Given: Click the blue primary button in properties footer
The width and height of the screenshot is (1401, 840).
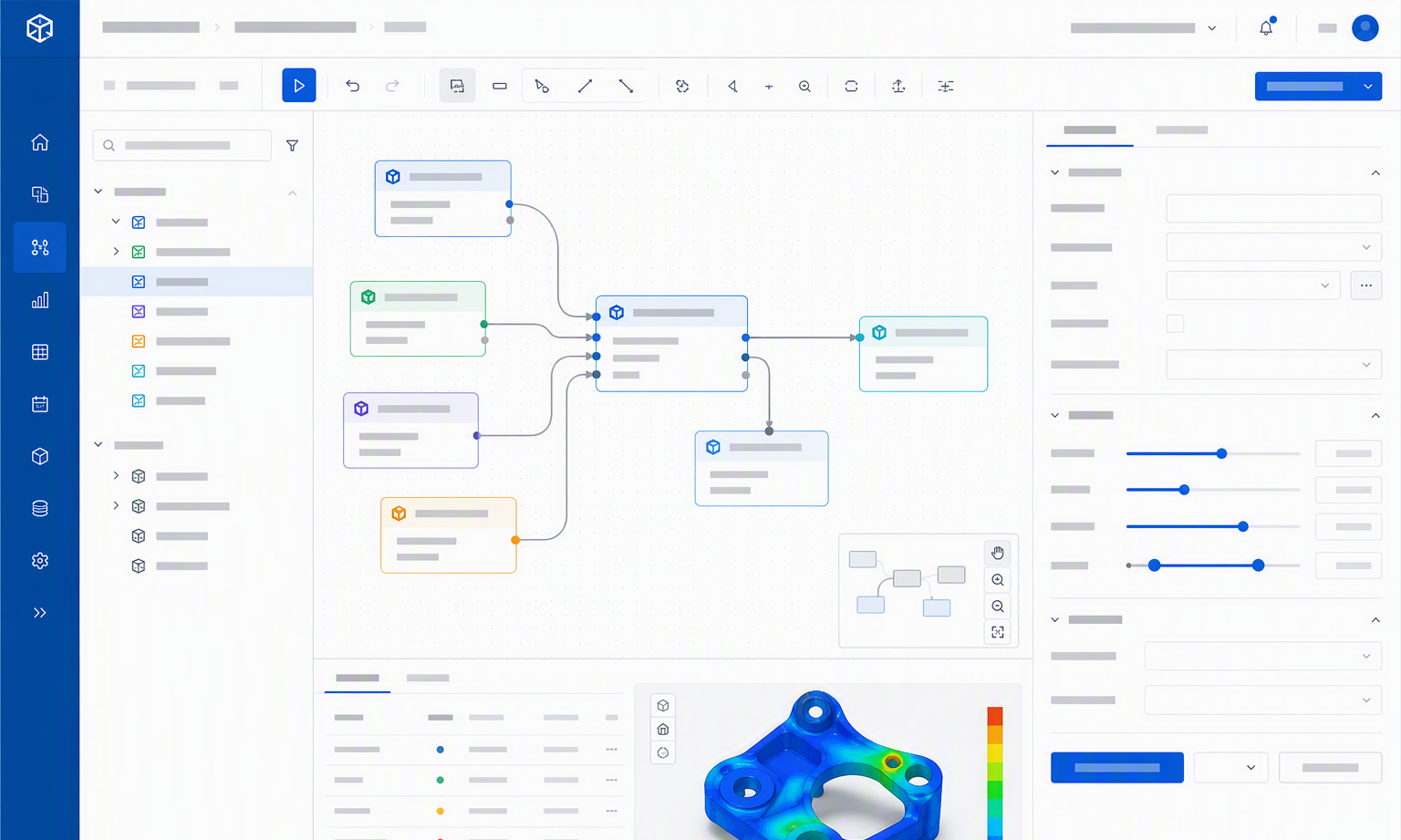Looking at the screenshot, I should (1117, 768).
